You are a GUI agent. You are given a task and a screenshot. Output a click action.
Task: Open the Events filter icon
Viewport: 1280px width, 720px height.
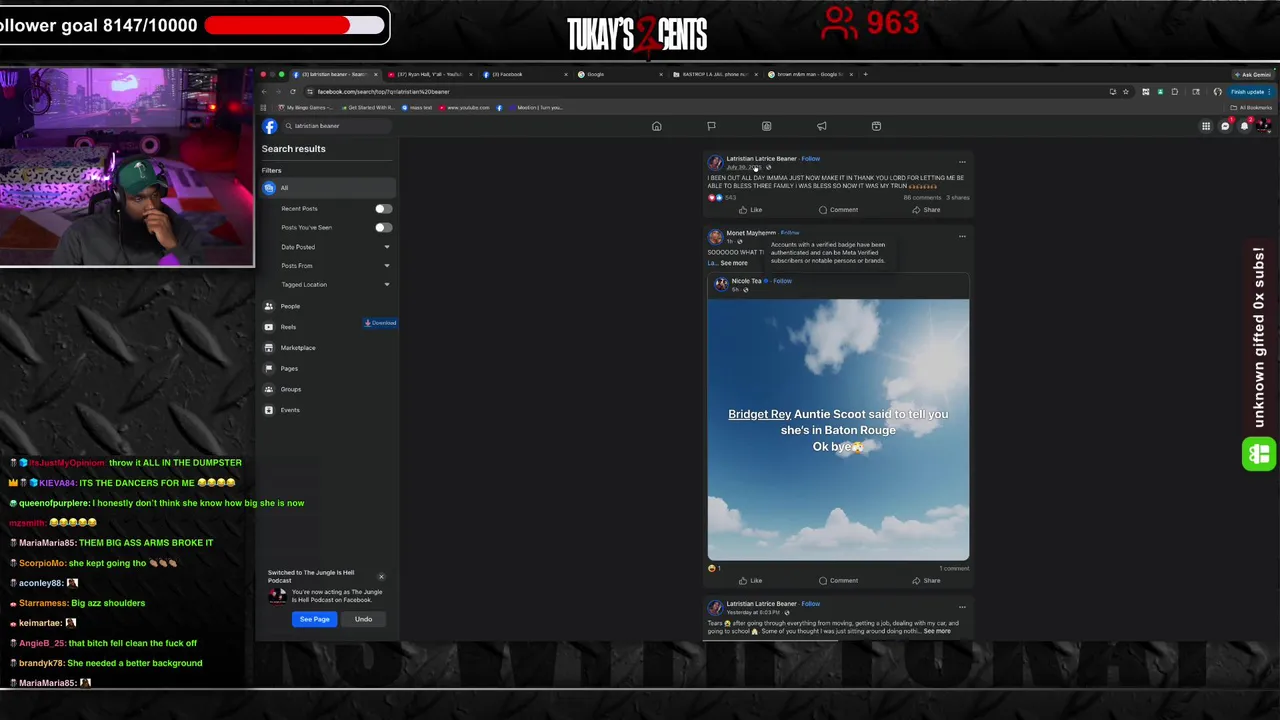[x=268, y=410]
